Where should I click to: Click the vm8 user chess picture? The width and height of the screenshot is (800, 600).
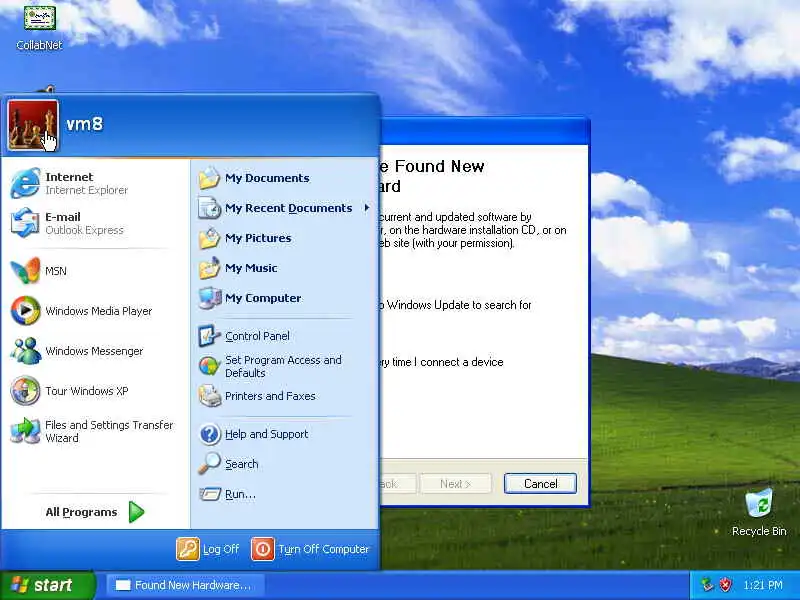coord(33,125)
